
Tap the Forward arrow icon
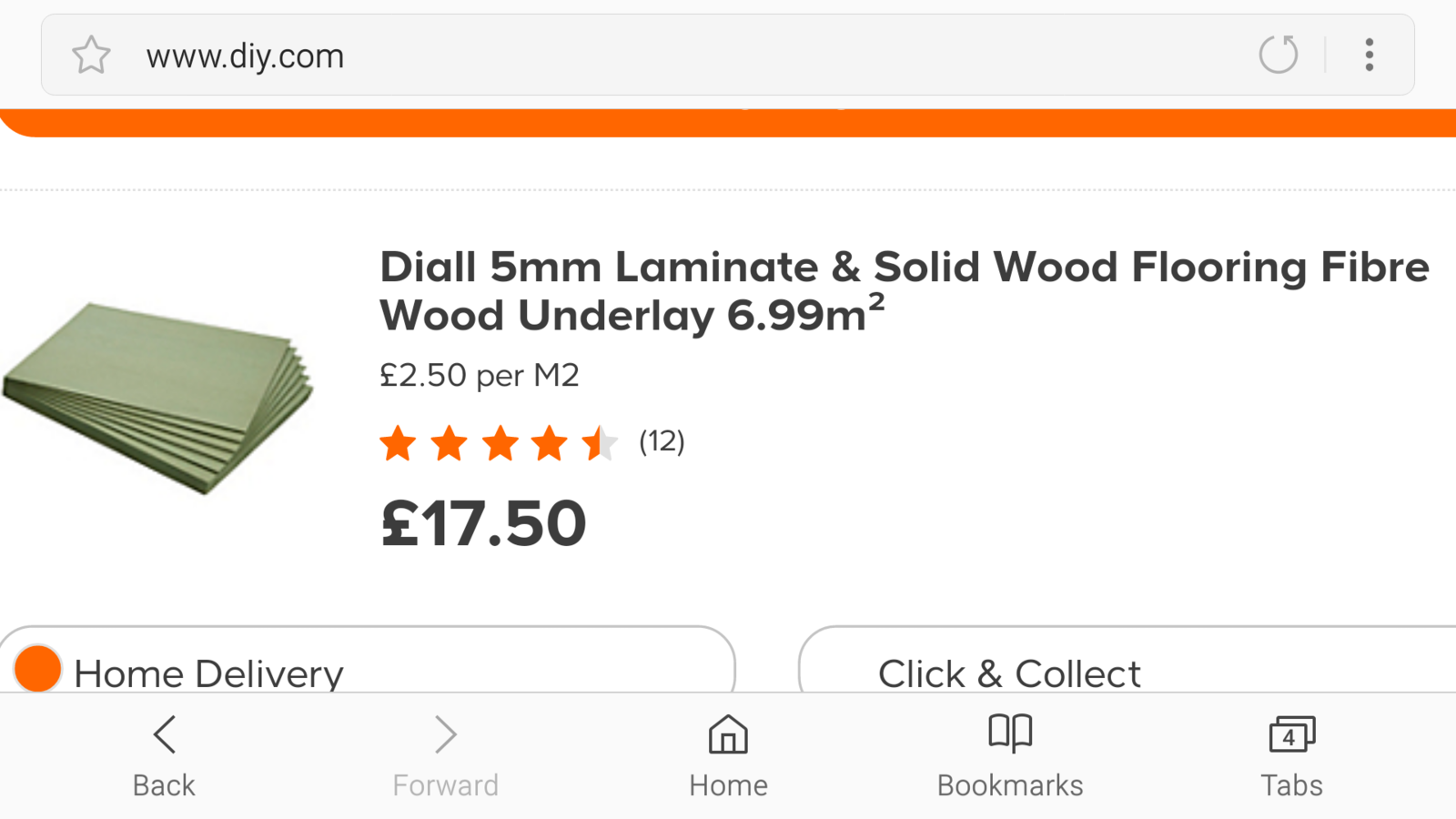[445, 734]
